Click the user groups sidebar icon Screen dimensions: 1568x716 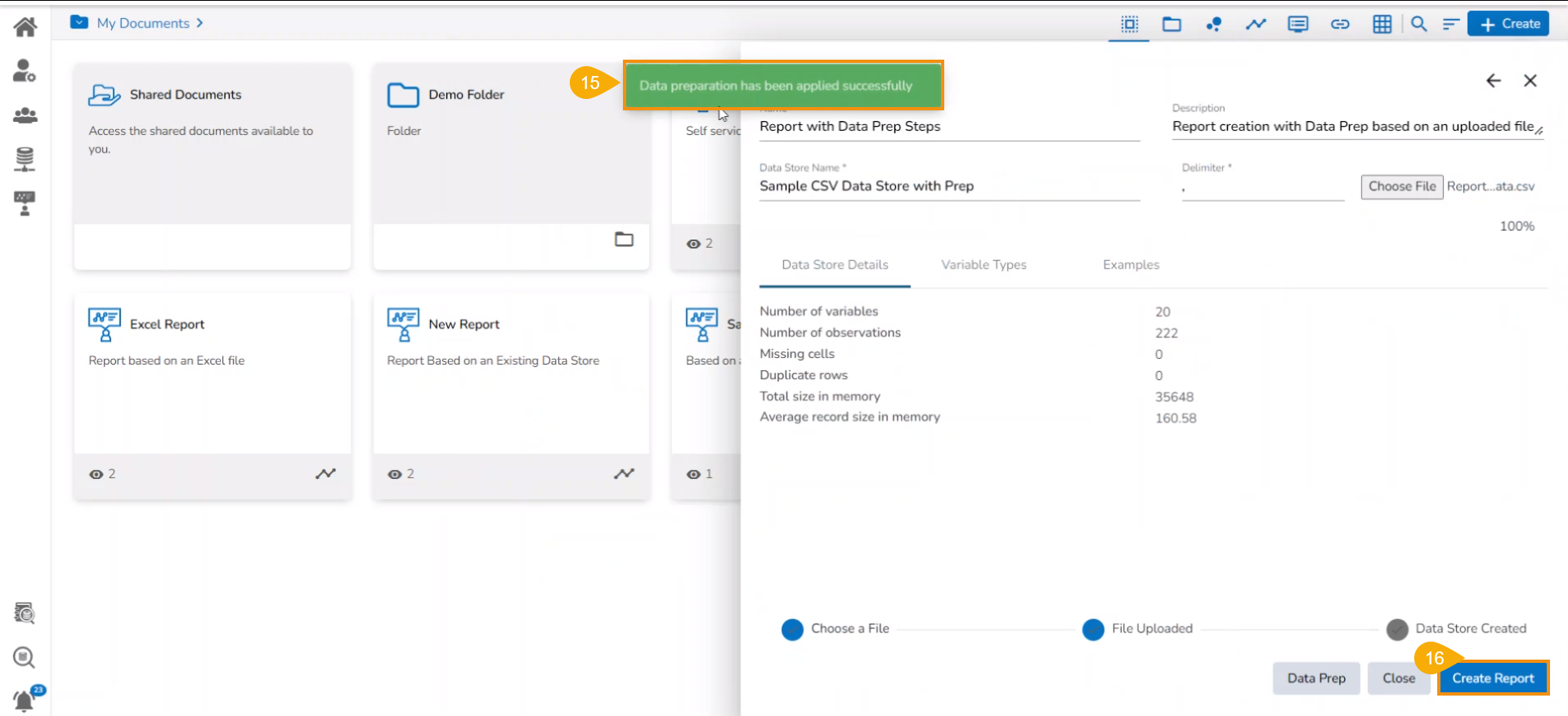point(25,115)
